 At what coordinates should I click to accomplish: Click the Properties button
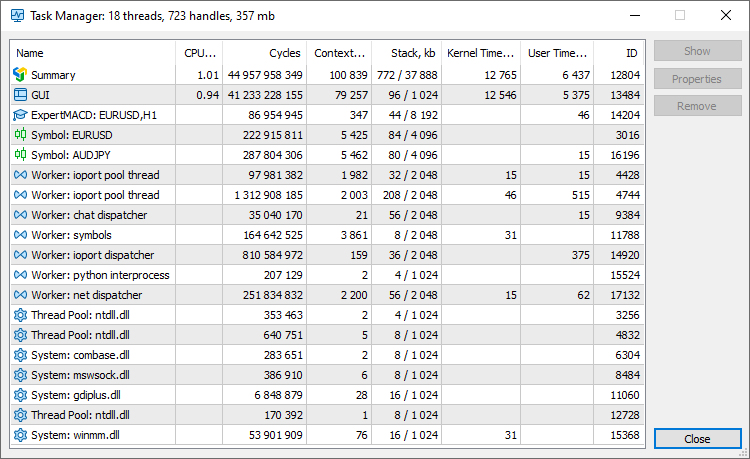pyautogui.click(x=697, y=79)
